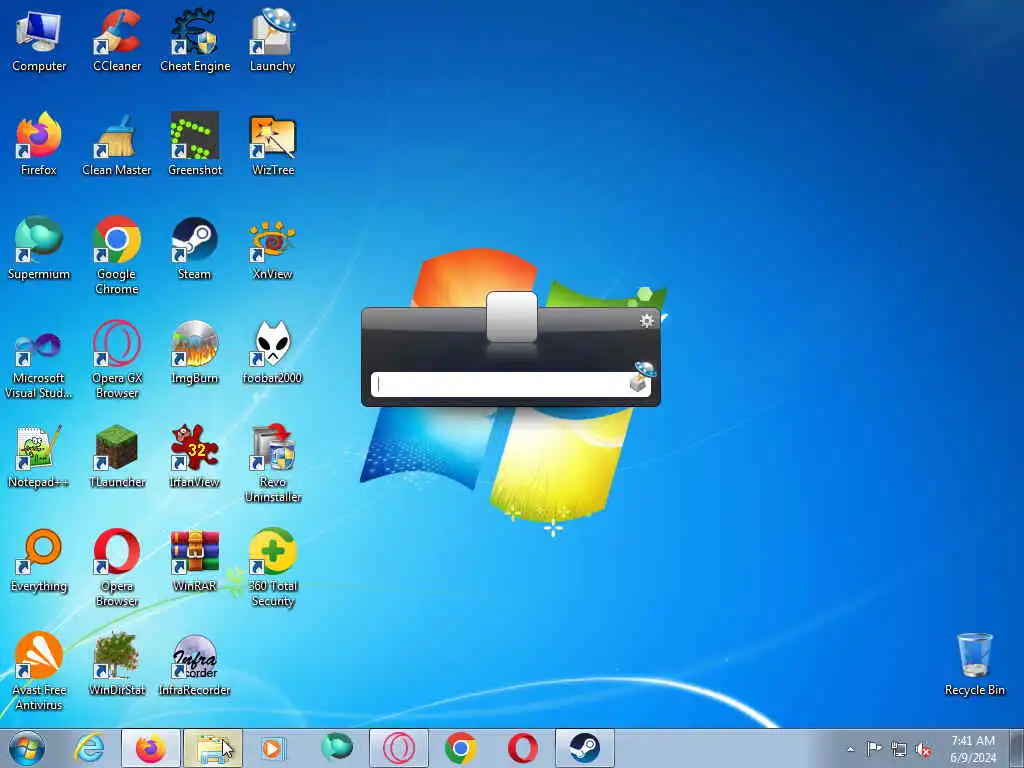Screen dimensions: 1024x768
Task: Select the Computer desktop icon
Action: coord(39,40)
